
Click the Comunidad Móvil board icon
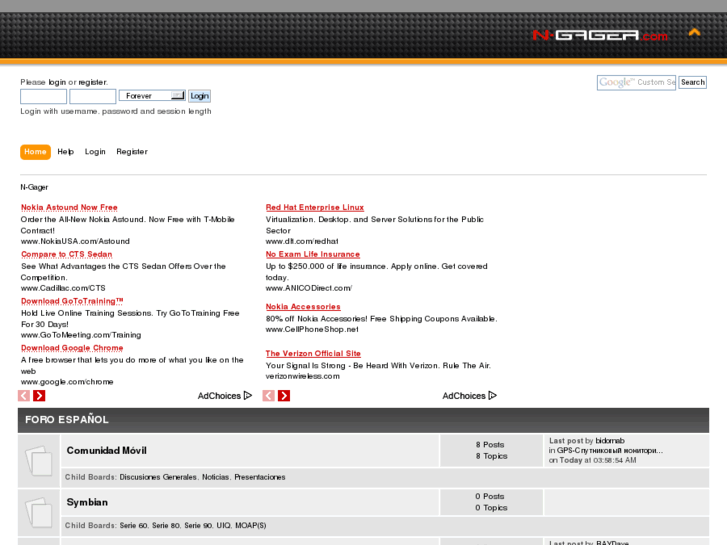click(x=39, y=460)
